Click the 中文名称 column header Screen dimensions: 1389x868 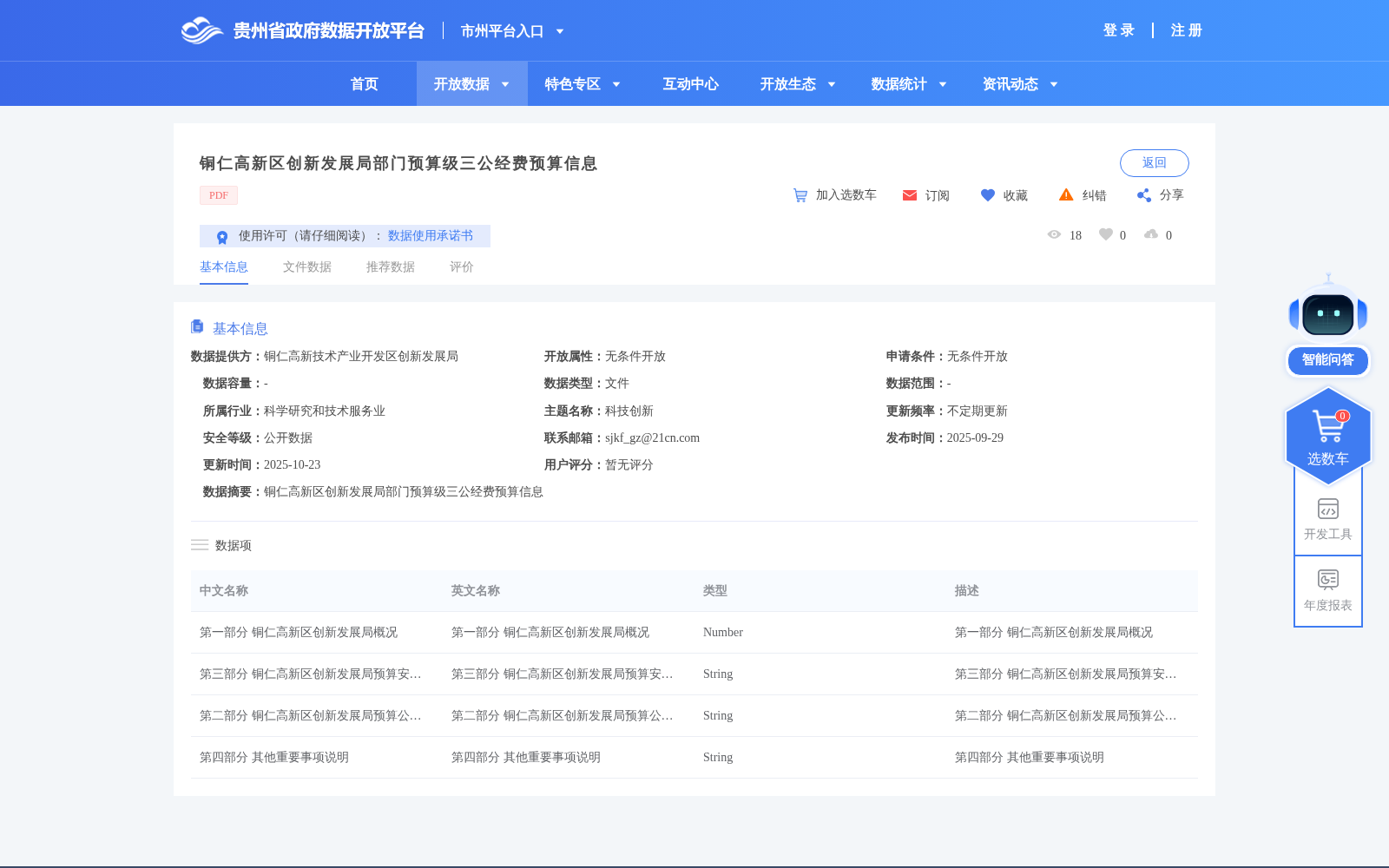pyautogui.click(x=224, y=591)
